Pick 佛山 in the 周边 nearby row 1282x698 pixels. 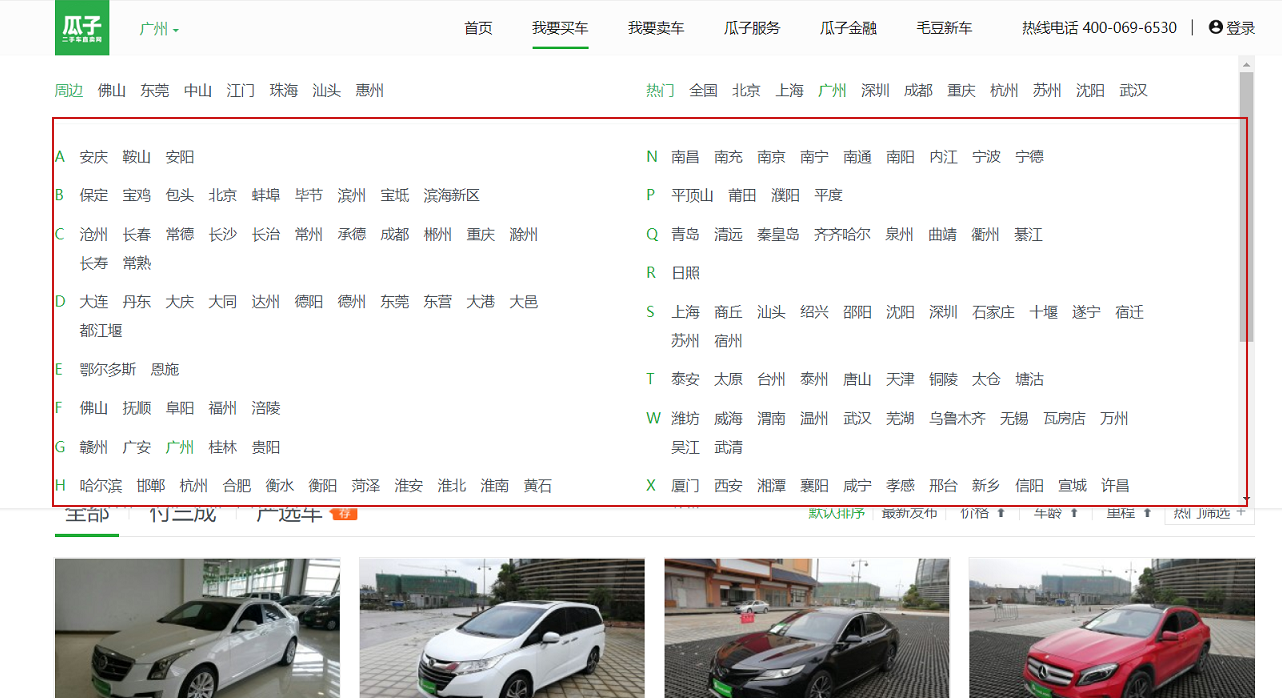click(x=112, y=90)
